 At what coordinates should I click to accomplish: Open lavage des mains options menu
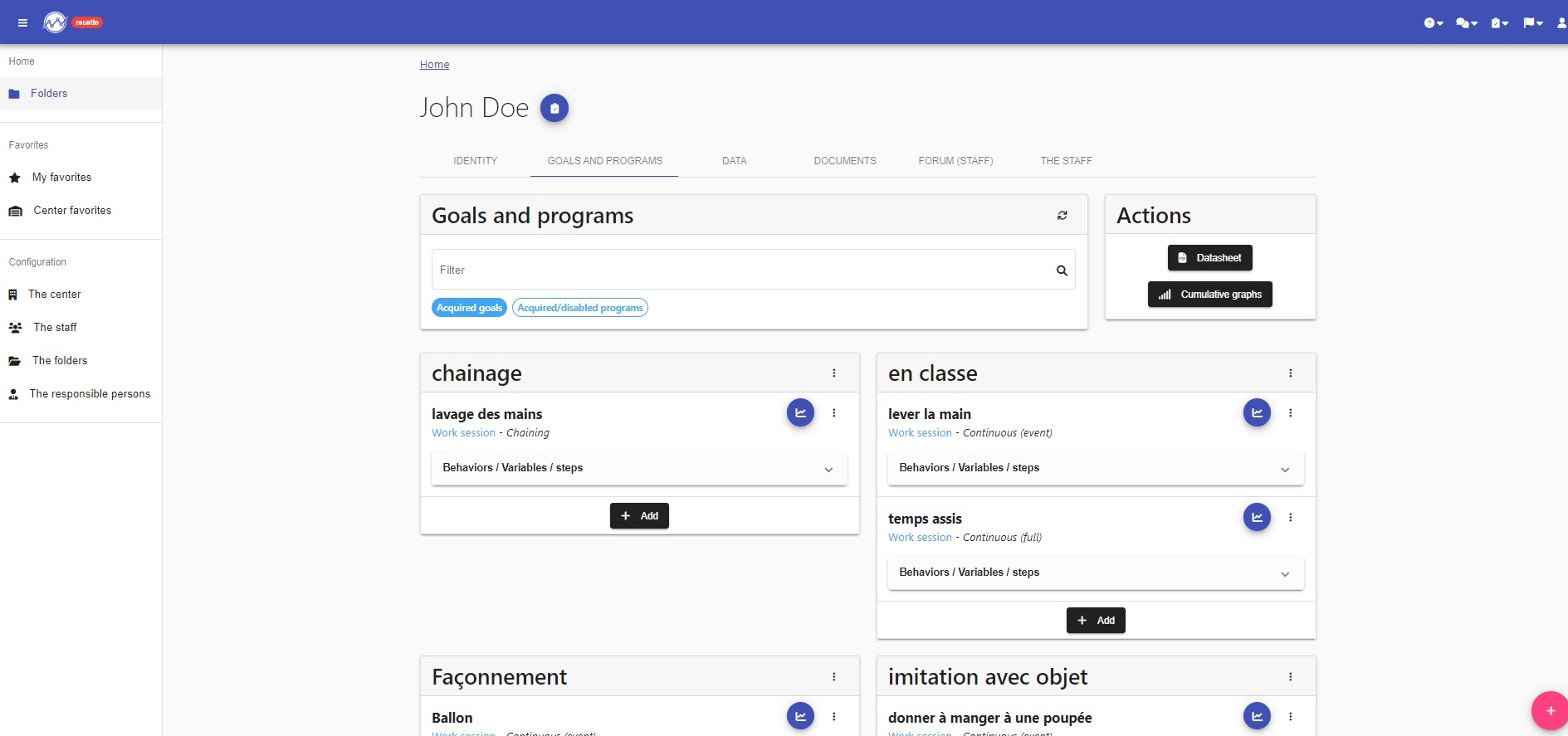[834, 413]
